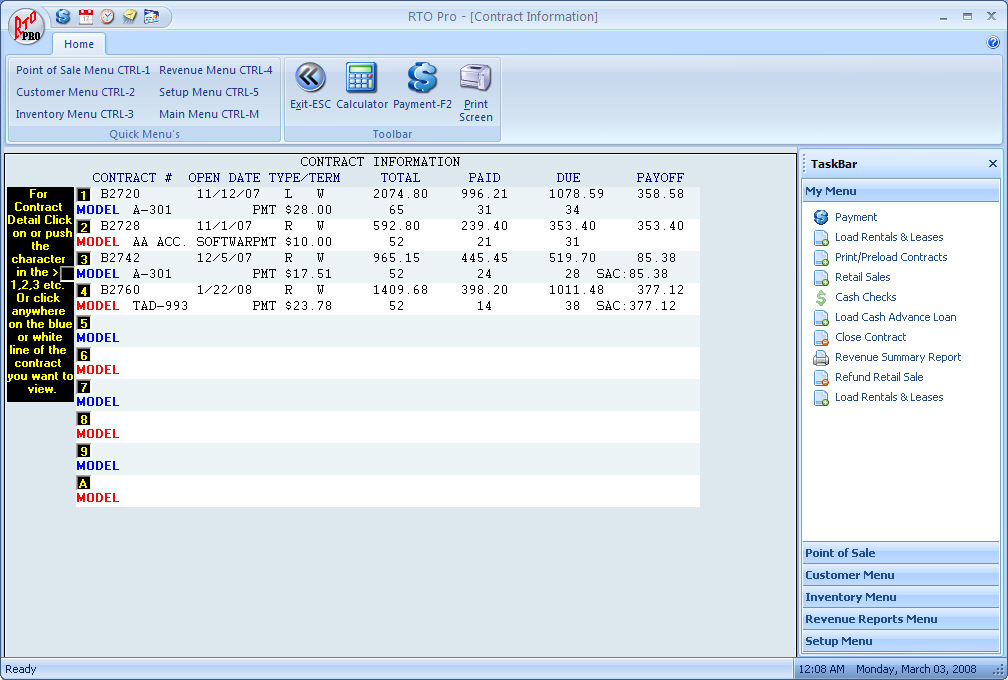Click the calendar icon in quick access bar

click(x=86, y=16)
